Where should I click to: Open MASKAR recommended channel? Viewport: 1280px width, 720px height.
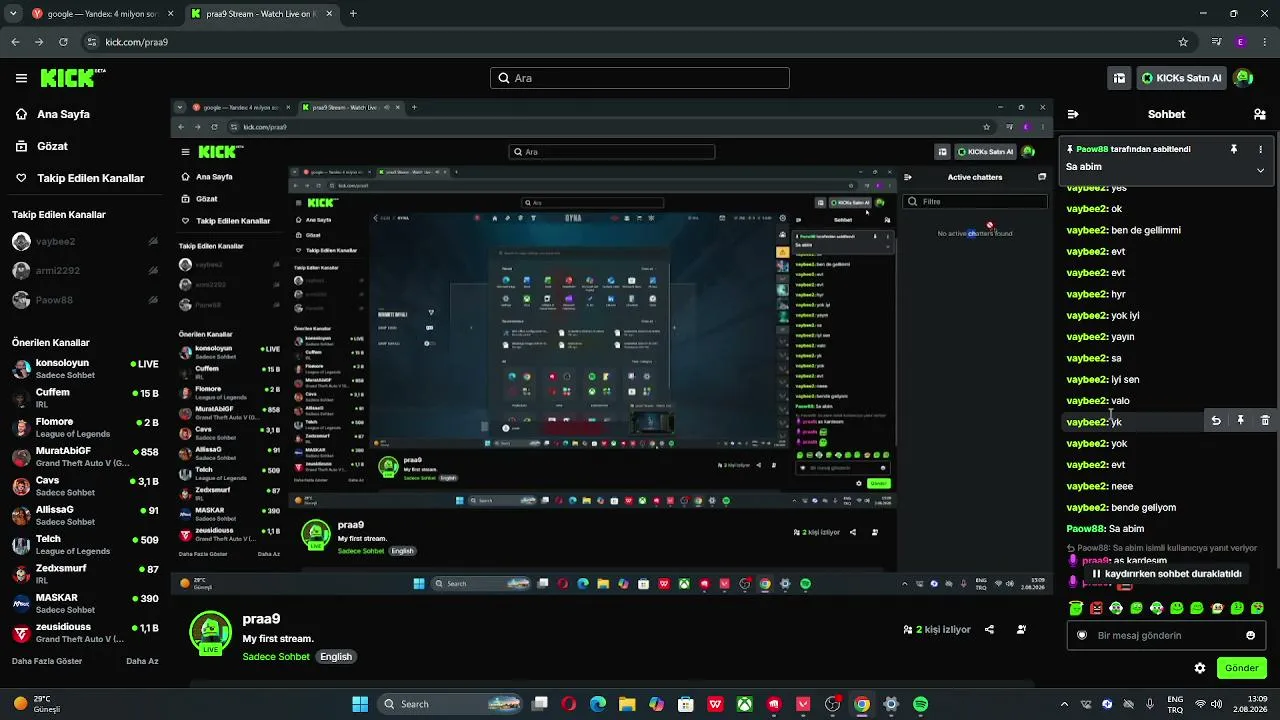click(x=85, y=603)
